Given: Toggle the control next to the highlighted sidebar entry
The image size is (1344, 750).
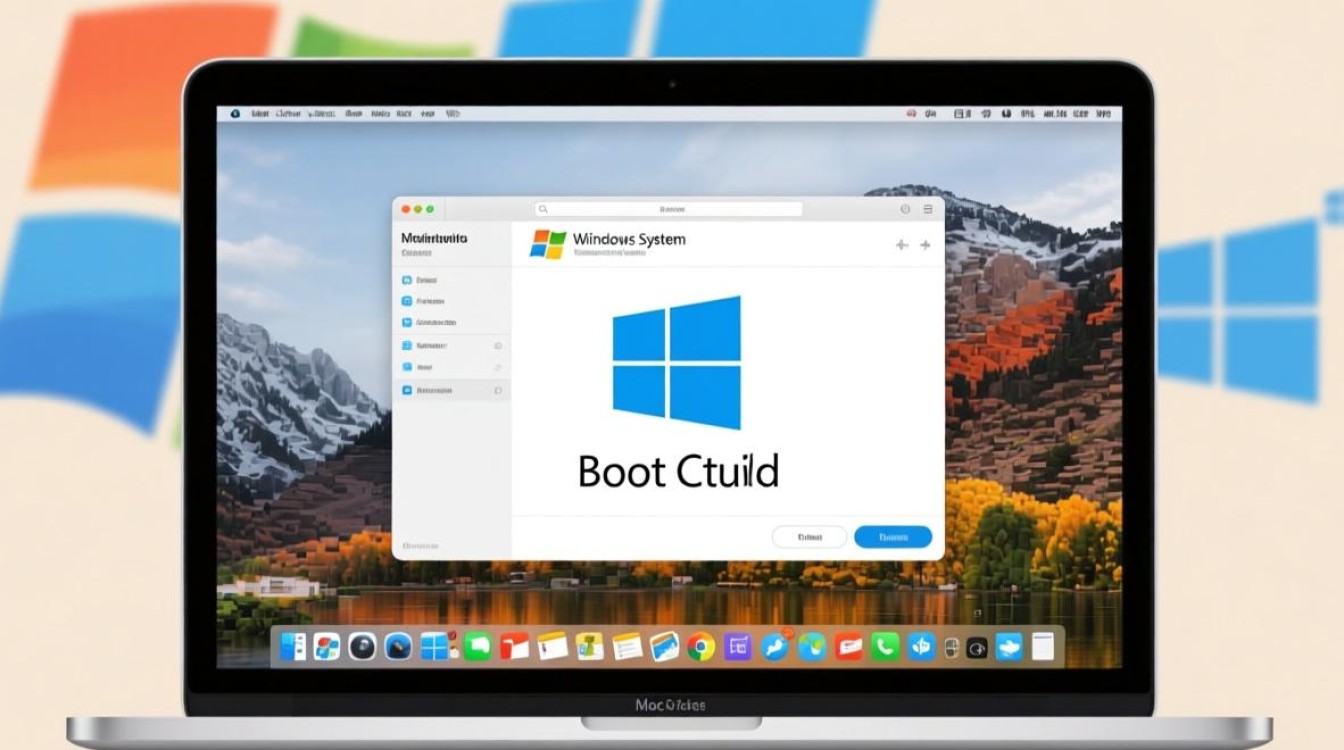Looking at the screenshot, I should pos(498,390).
